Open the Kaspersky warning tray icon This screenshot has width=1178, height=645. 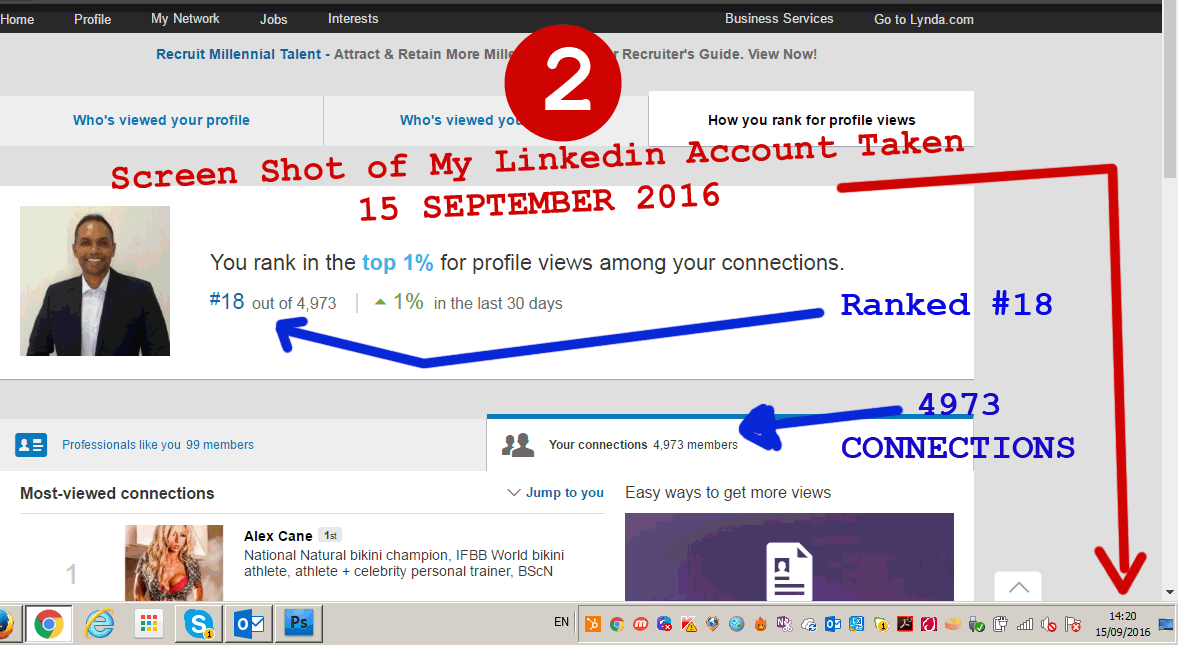[x=689, y=624]
